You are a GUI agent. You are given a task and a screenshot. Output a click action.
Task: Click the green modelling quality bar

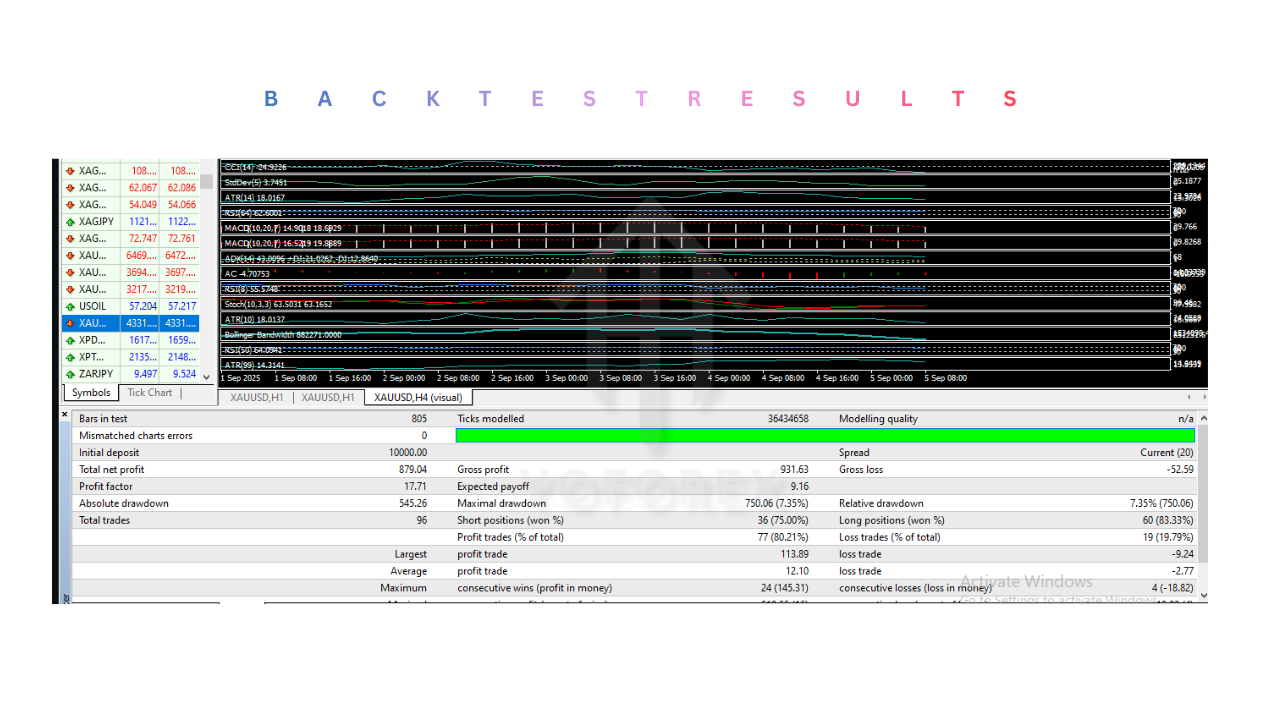825,436
